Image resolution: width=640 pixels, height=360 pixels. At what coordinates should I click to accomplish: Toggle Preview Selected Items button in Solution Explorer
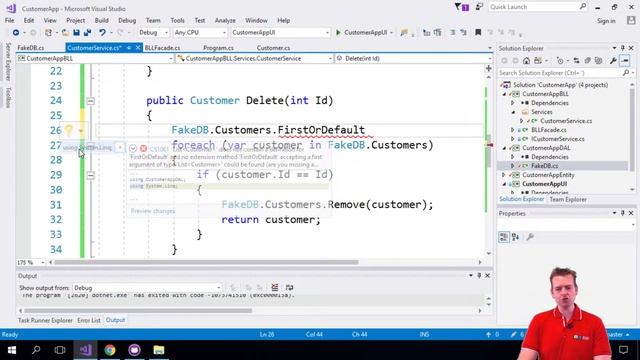624,61
